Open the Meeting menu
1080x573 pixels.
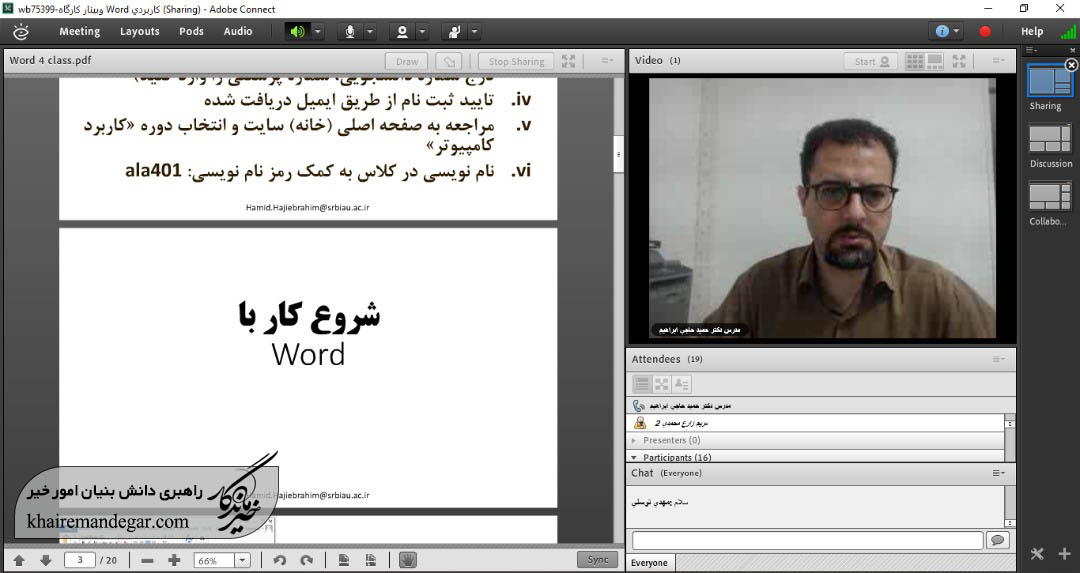tap(79, 32)
